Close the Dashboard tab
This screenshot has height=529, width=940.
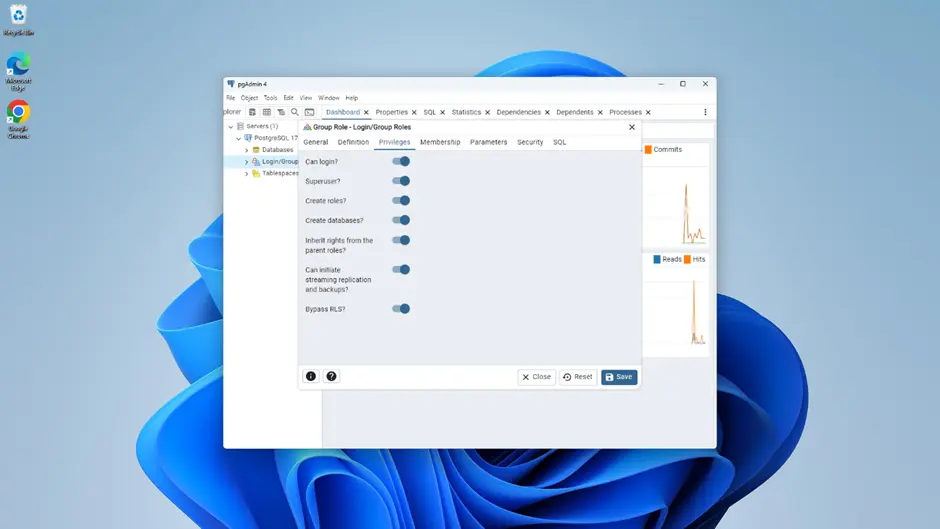[x=366, y=113]
